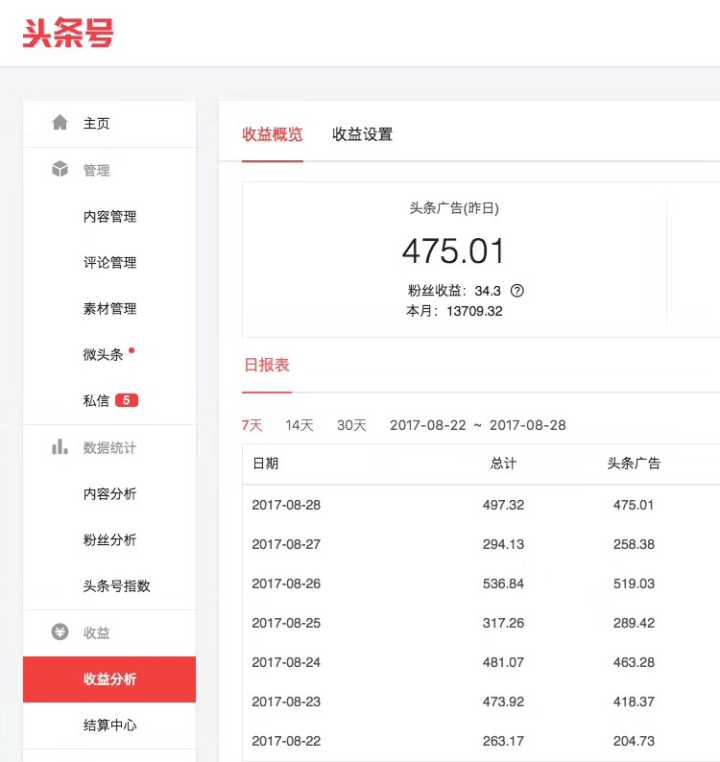Click the bar chart icon beside 数据统计
720x762 pixels.
click(60, 447)
